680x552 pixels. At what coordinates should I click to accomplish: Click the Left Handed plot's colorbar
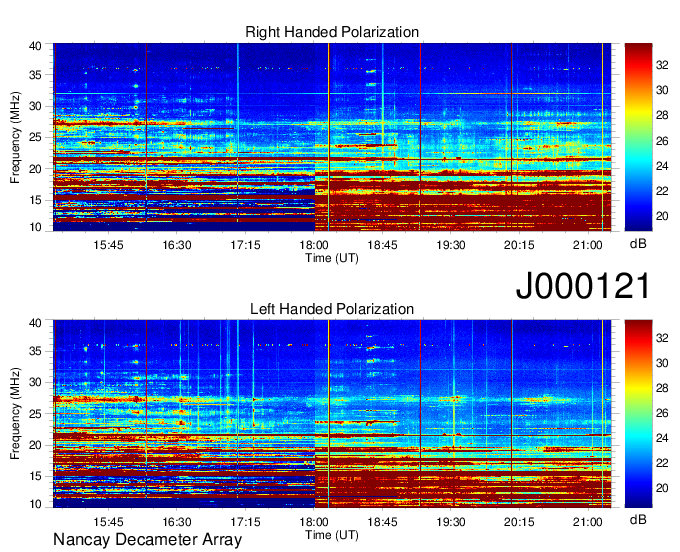638,414
